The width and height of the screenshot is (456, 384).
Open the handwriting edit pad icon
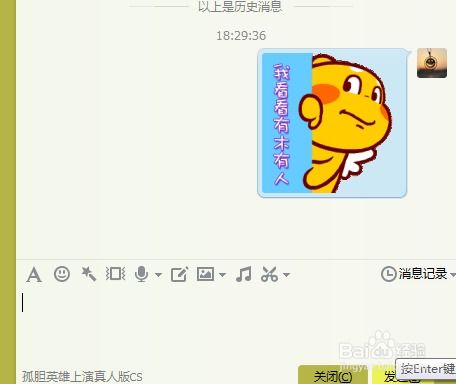pos(180,274)
